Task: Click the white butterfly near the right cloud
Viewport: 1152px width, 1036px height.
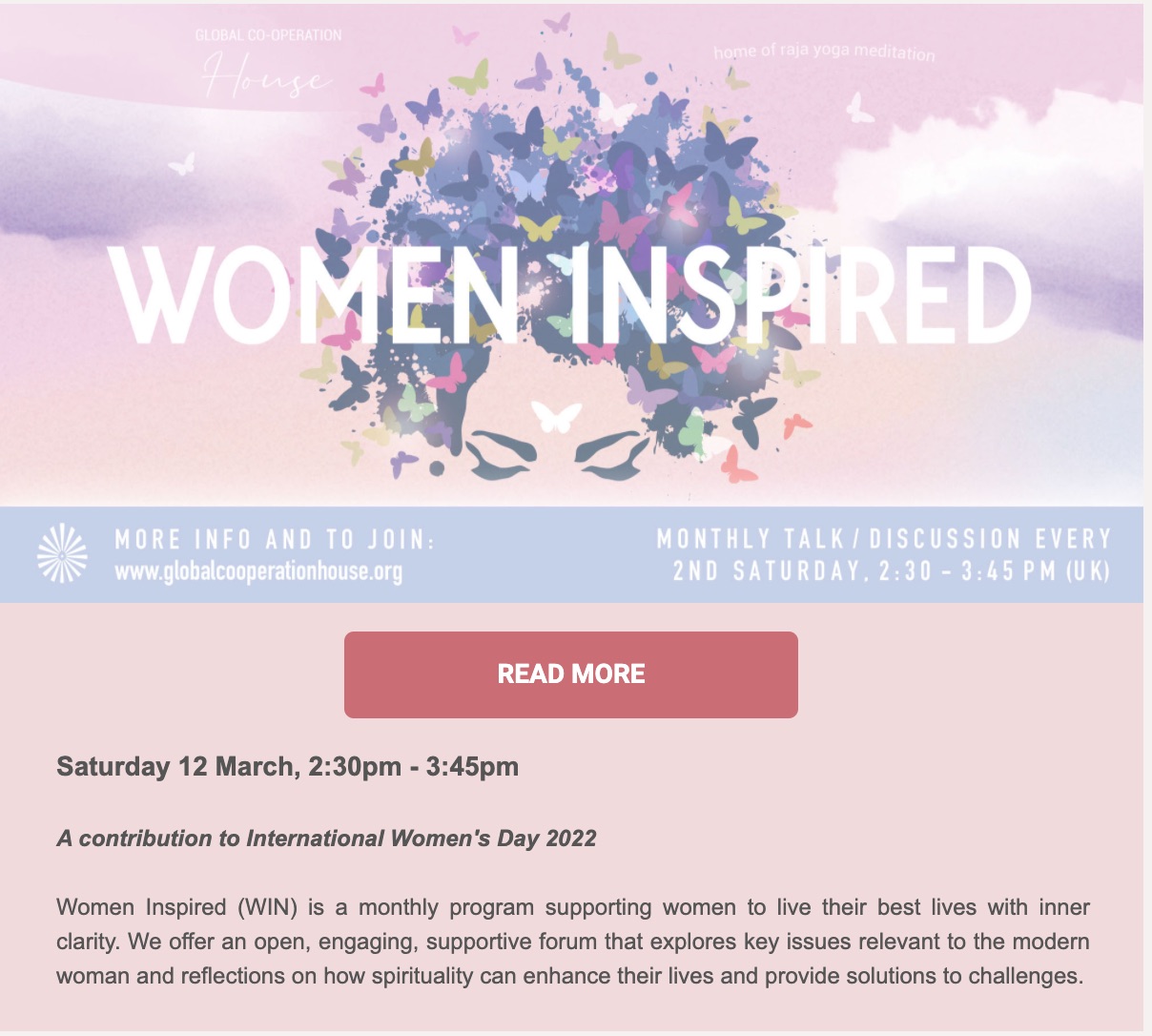Action: coord(859,108)
